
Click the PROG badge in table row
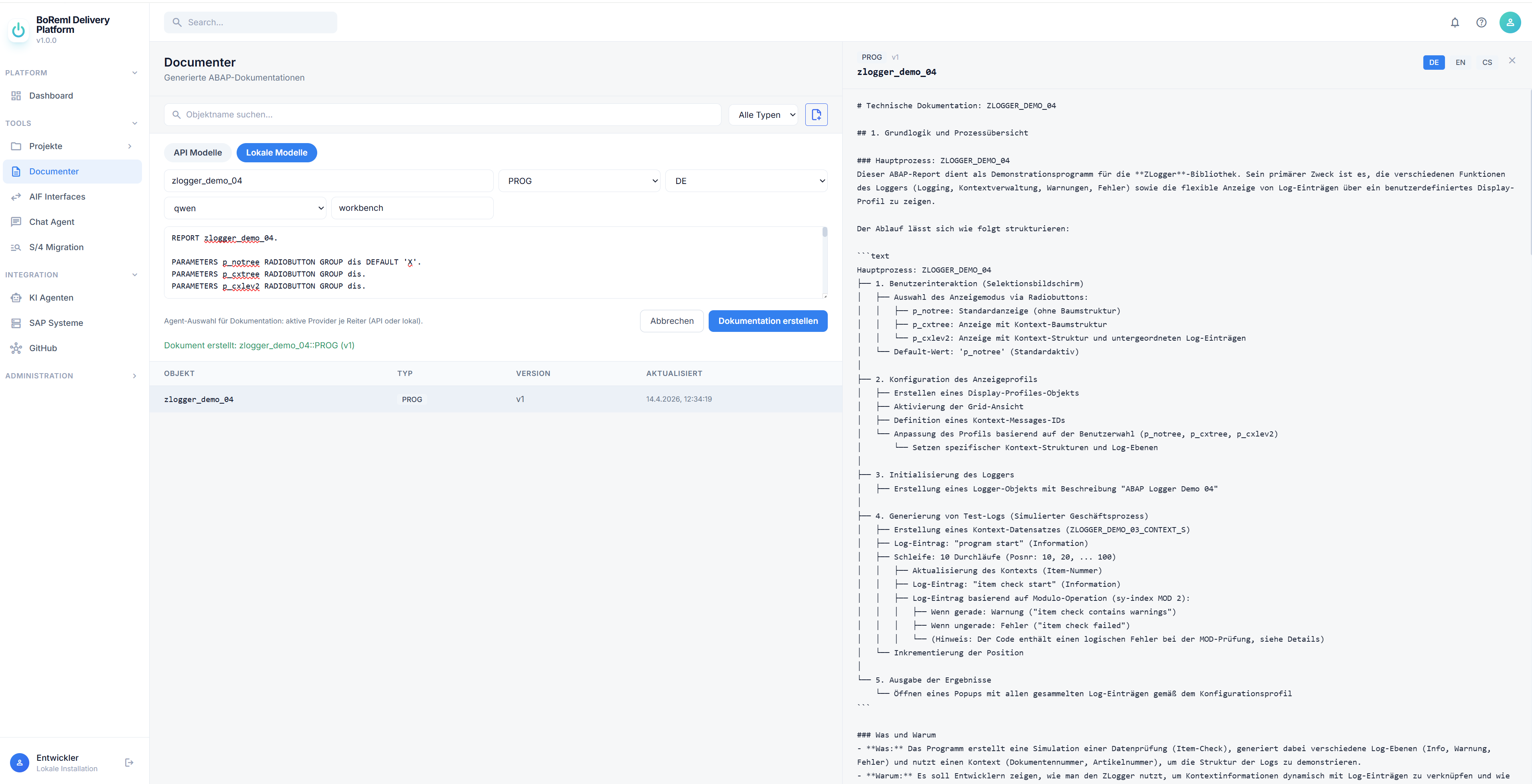[411, 400]
